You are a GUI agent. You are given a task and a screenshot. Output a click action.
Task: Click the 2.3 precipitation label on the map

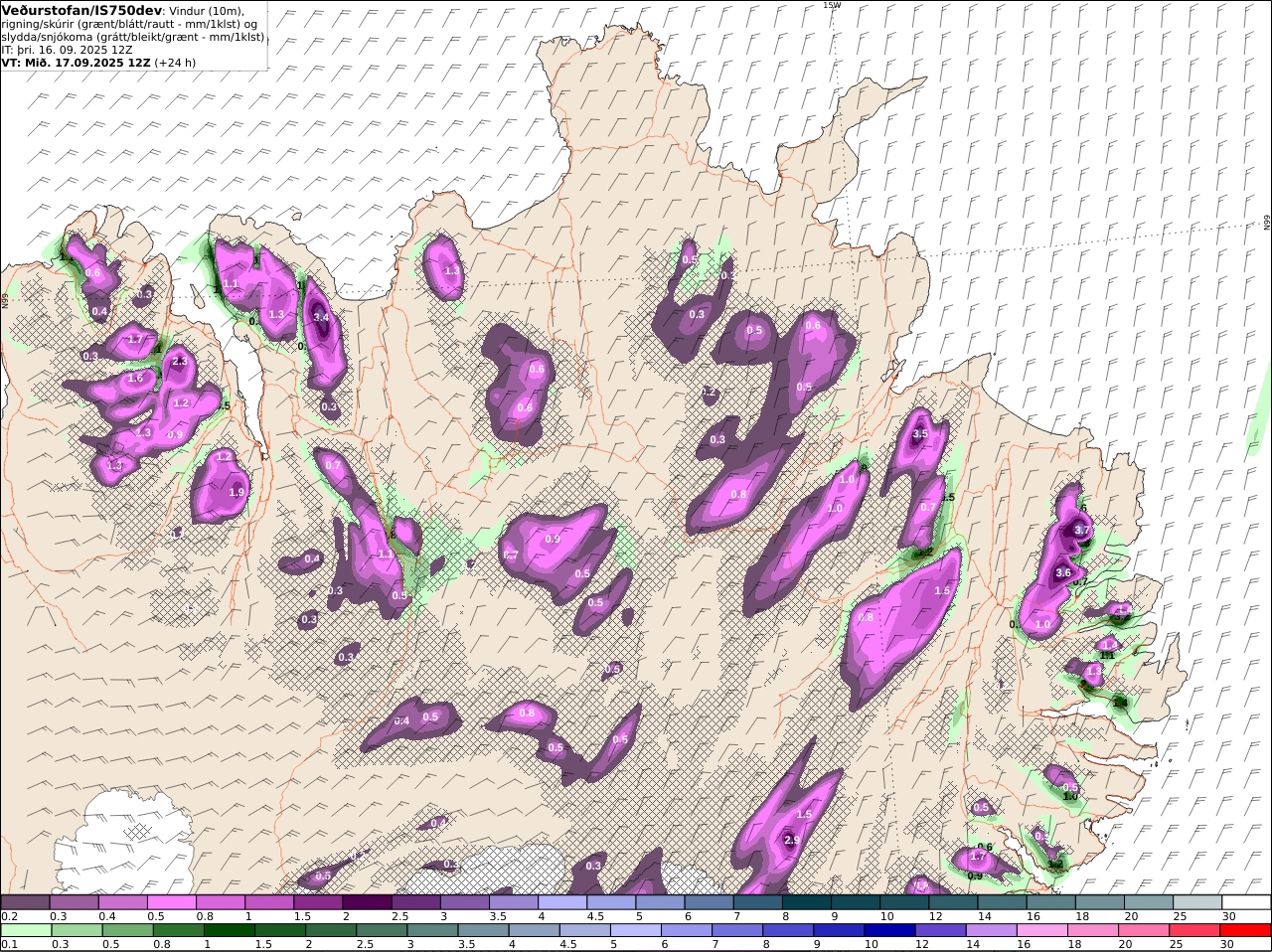(x=179, y=362)
